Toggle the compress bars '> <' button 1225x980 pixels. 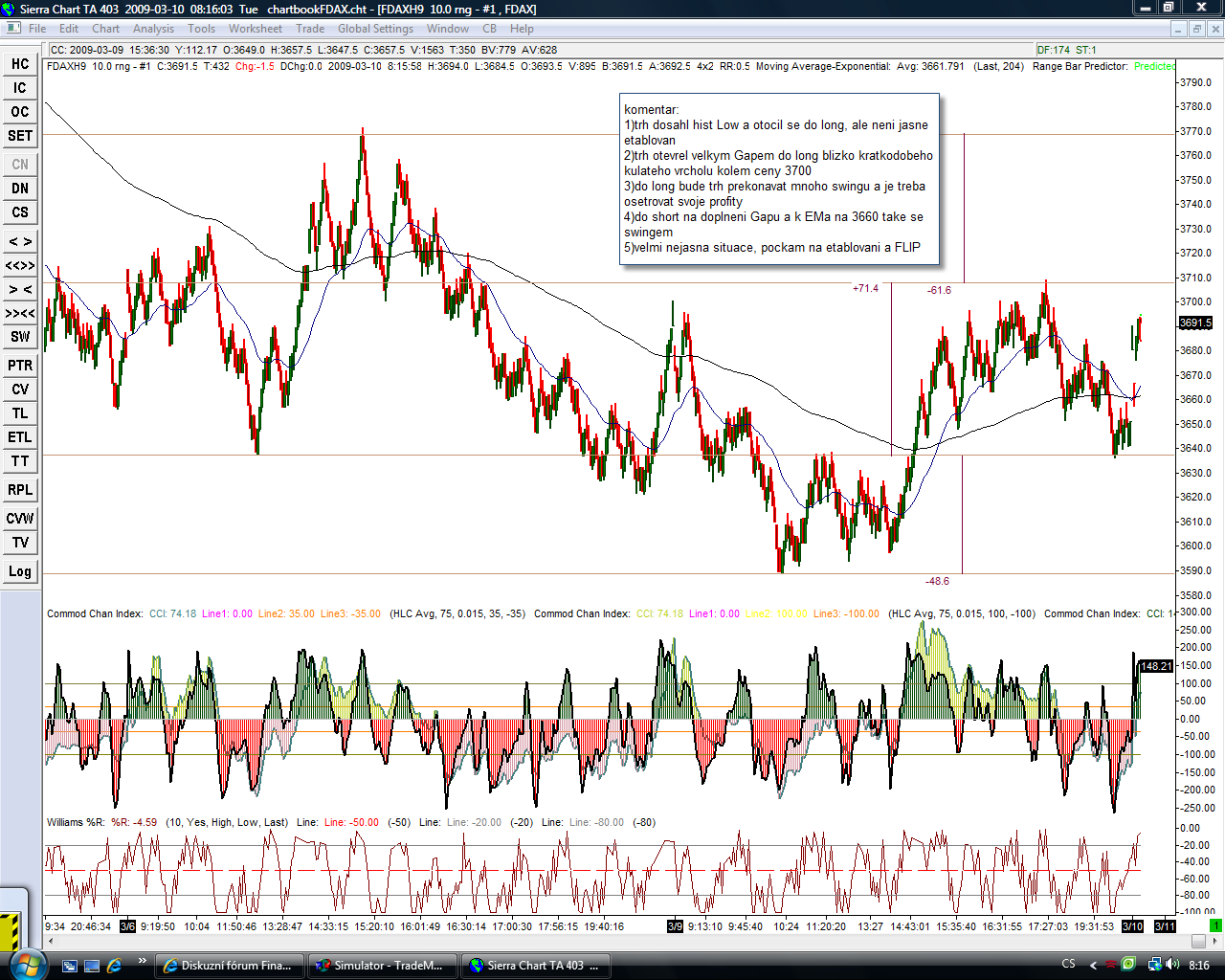20,289
